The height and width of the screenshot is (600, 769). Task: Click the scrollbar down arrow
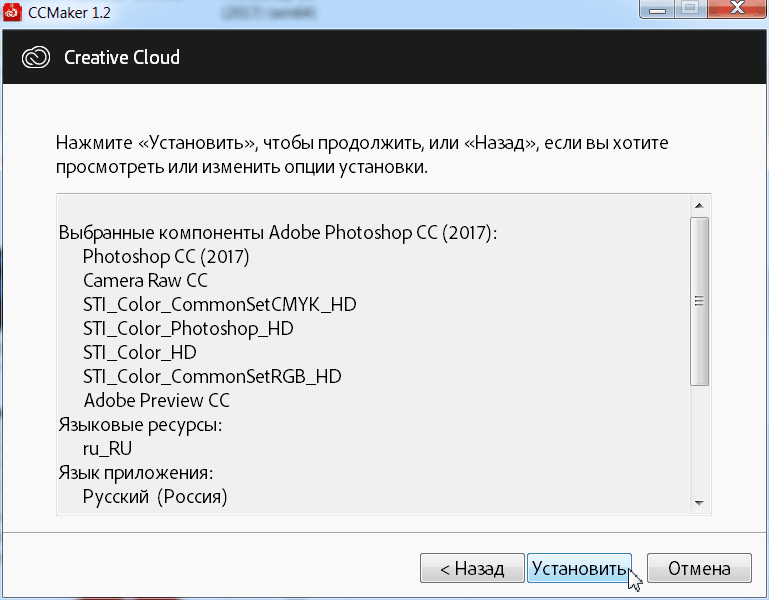(x=699, y=503)
